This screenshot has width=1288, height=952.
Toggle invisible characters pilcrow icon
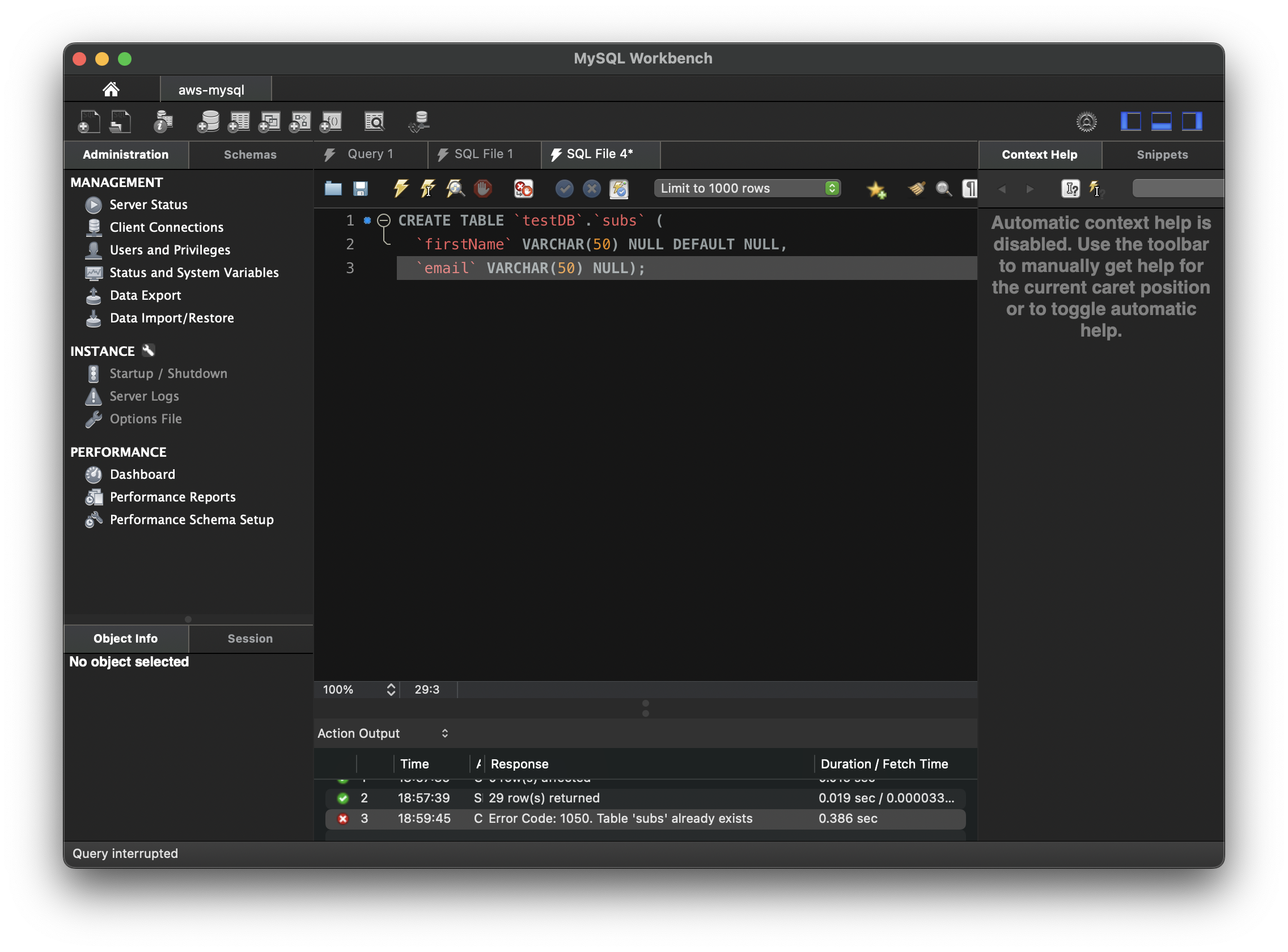point(970,189)
